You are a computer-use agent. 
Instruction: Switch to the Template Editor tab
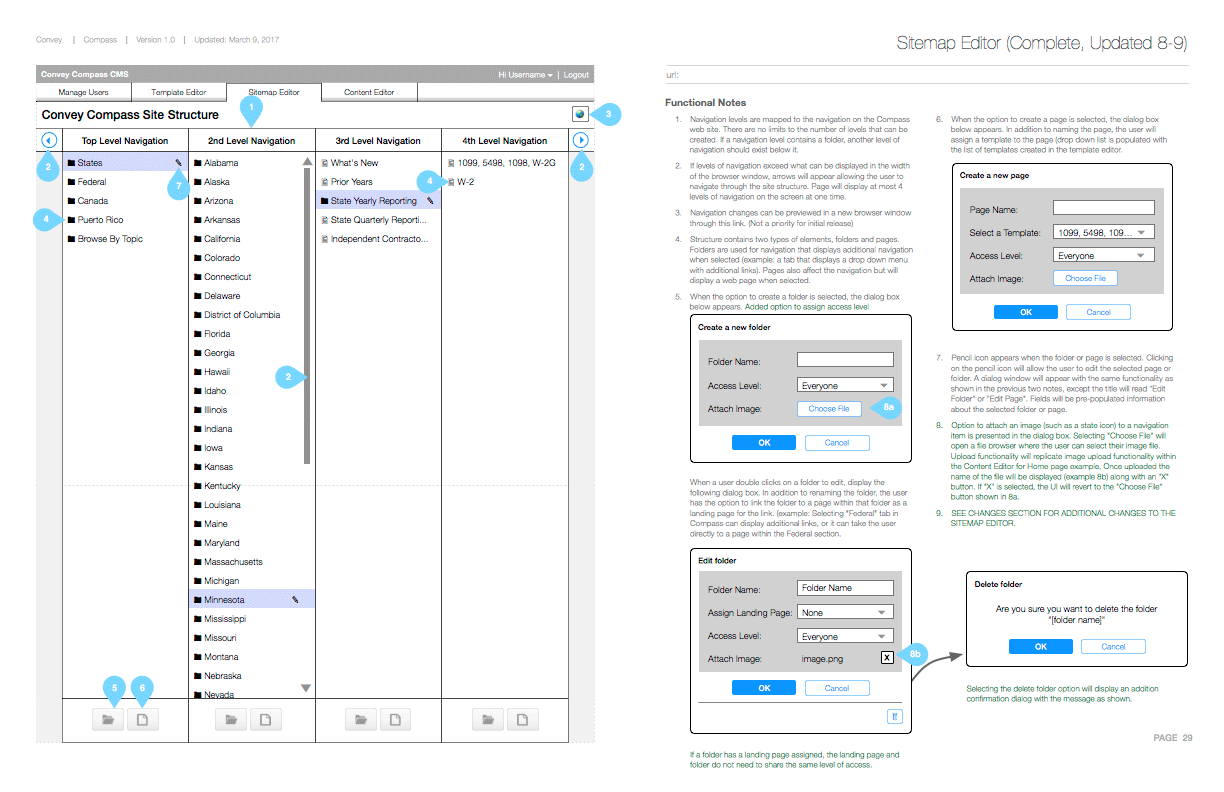178,92
